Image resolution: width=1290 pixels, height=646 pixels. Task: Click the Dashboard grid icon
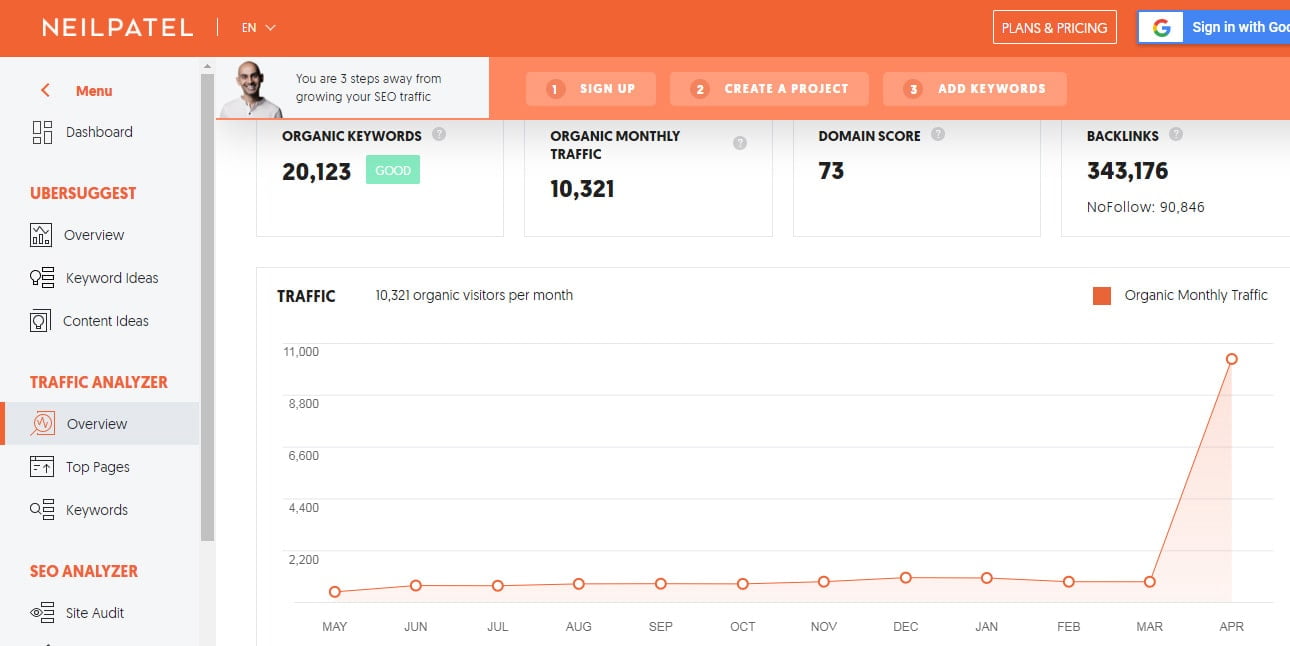(42, 132)
